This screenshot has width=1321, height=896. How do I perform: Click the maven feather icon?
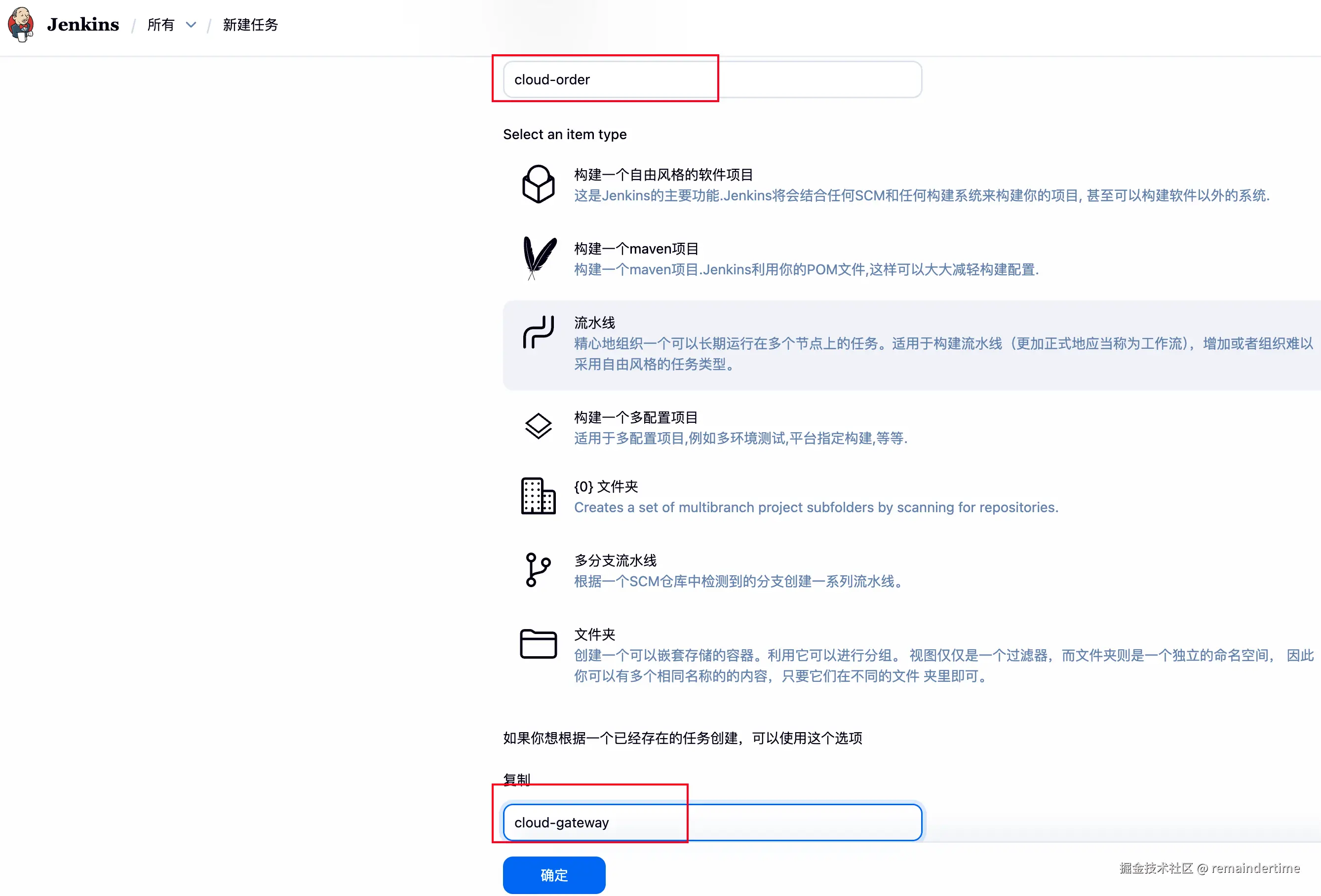pyautogui.click(x=538, y=258)
